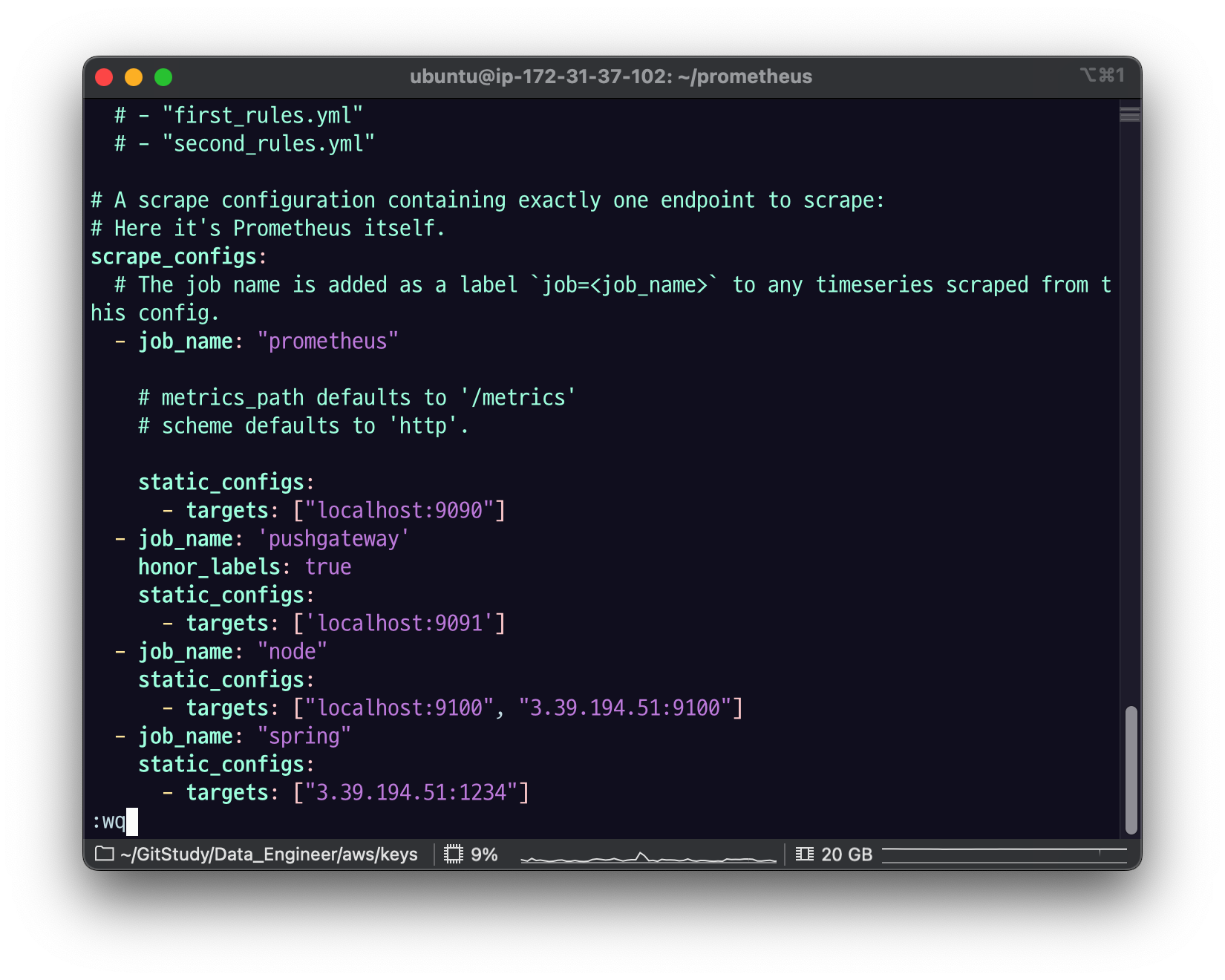
Task: Click the ~/GitStudy/Data_Engineer/aws/keys path in status bar
Action: pos(269,855)
